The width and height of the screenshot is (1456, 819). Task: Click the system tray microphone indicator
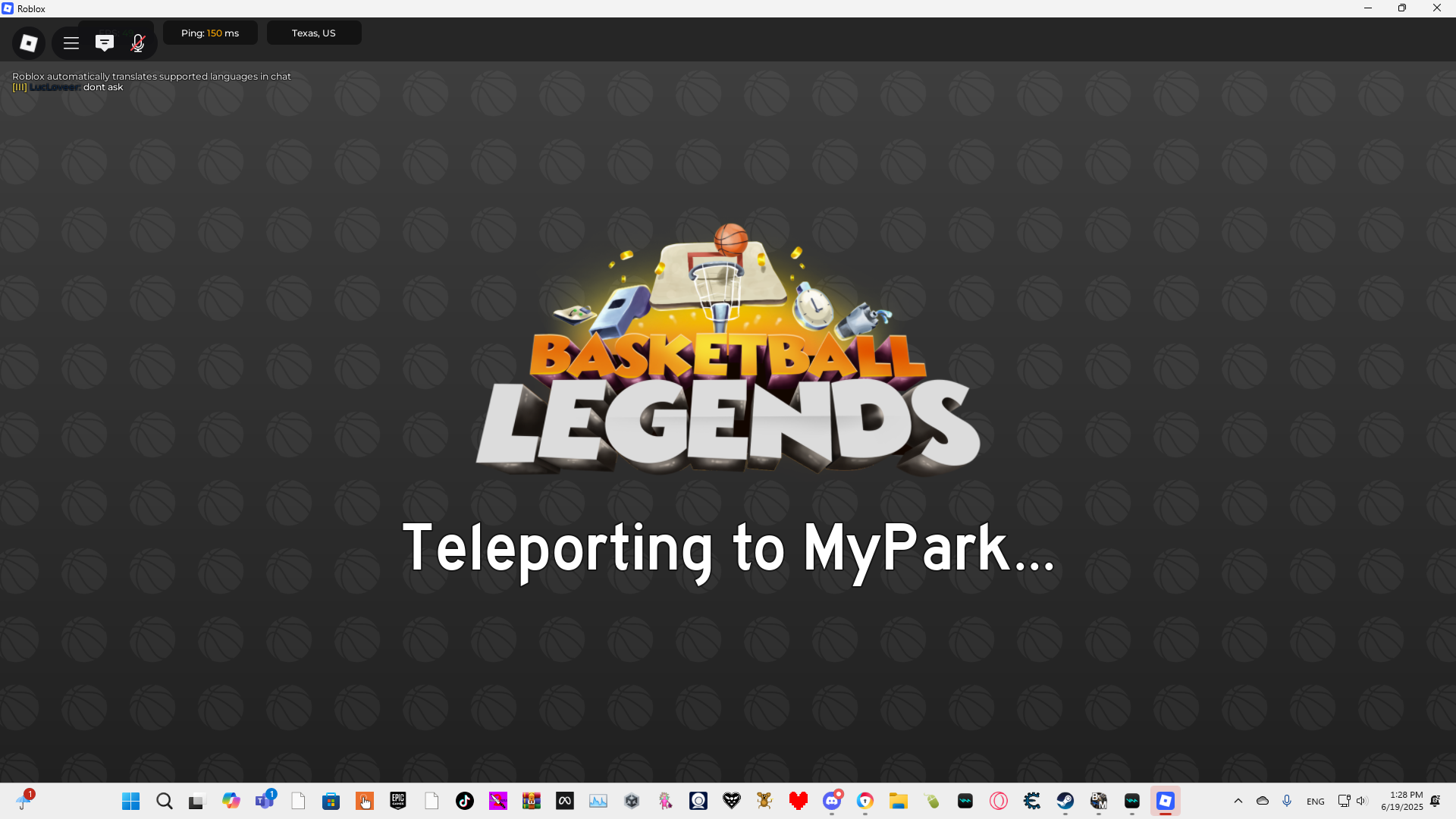1287,801
